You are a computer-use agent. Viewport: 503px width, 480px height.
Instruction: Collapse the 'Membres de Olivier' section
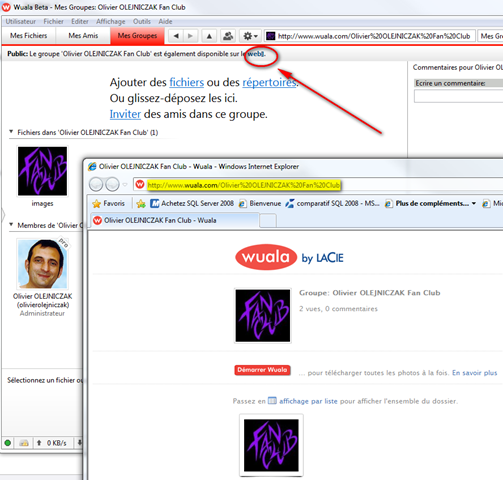[x=11, y=225]
